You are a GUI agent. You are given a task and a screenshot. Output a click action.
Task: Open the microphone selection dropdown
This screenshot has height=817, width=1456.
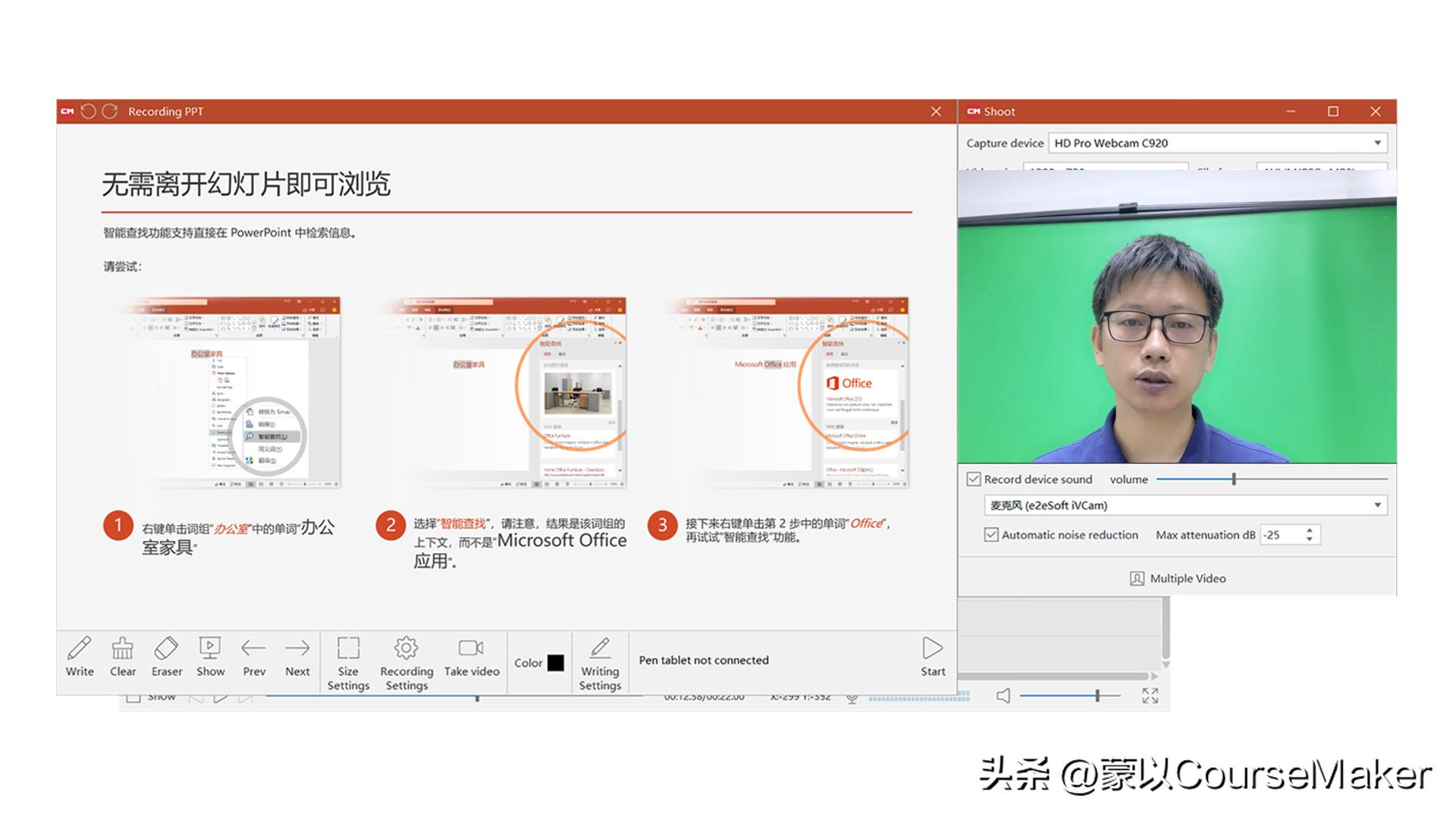click(1378, 504)
